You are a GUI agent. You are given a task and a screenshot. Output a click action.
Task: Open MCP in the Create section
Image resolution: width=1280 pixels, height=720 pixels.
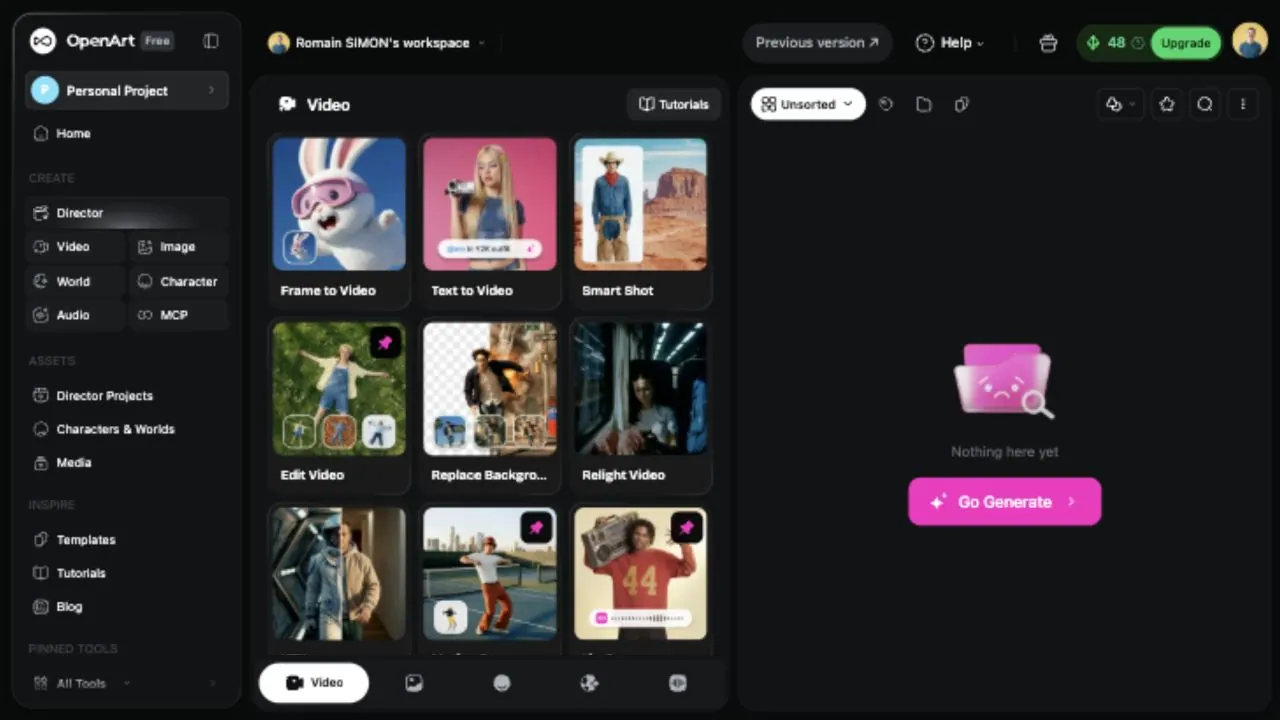point(179,315)
